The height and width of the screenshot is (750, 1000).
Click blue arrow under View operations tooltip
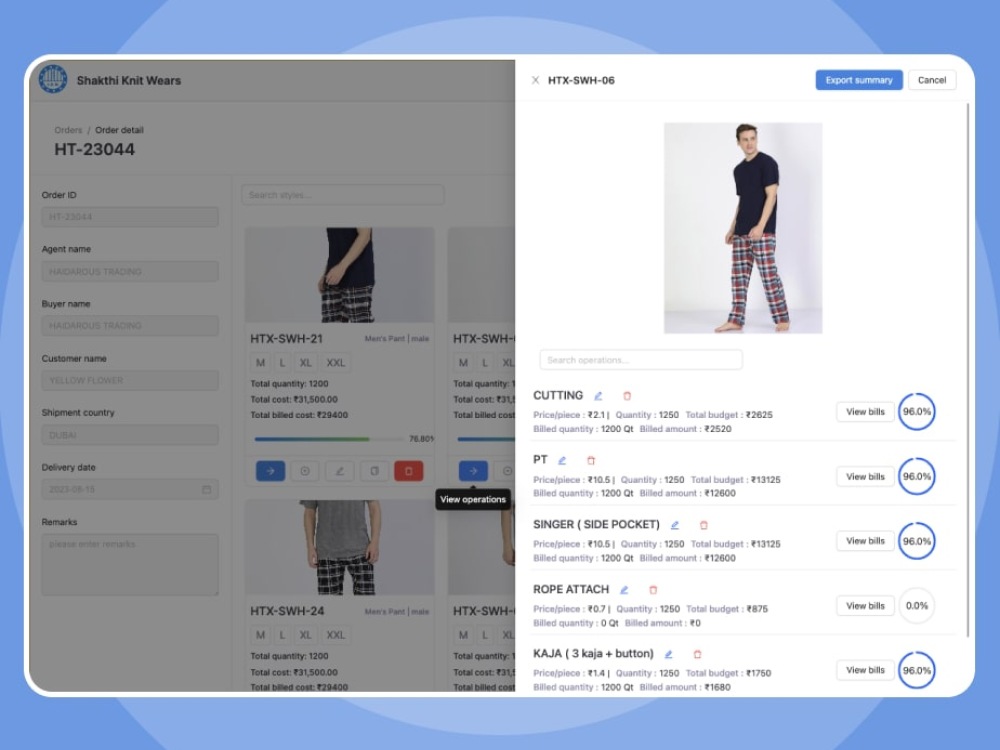(473, 471)
